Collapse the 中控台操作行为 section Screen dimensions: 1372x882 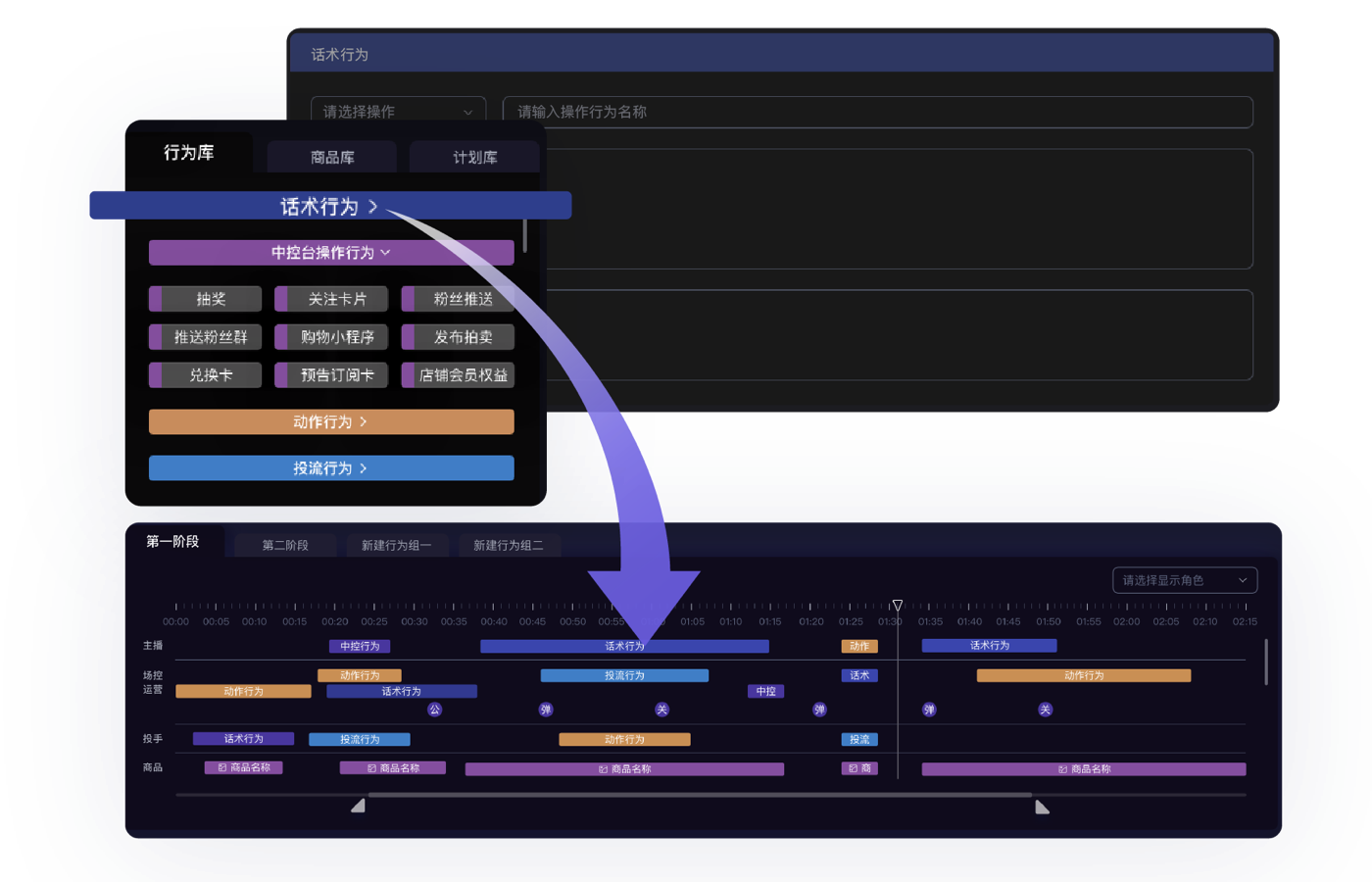[x=331, y=253]
